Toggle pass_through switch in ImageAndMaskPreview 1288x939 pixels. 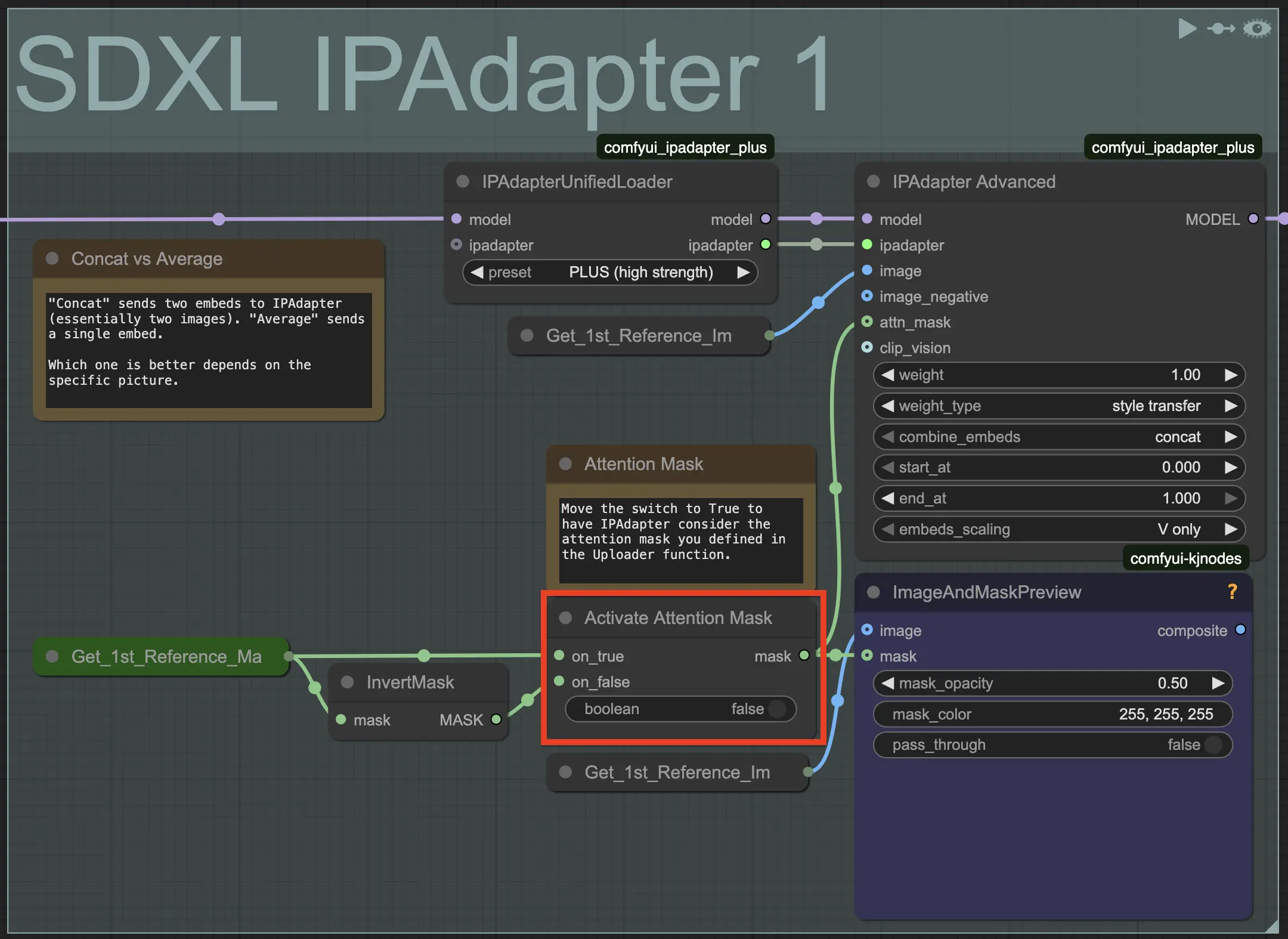1213,745
